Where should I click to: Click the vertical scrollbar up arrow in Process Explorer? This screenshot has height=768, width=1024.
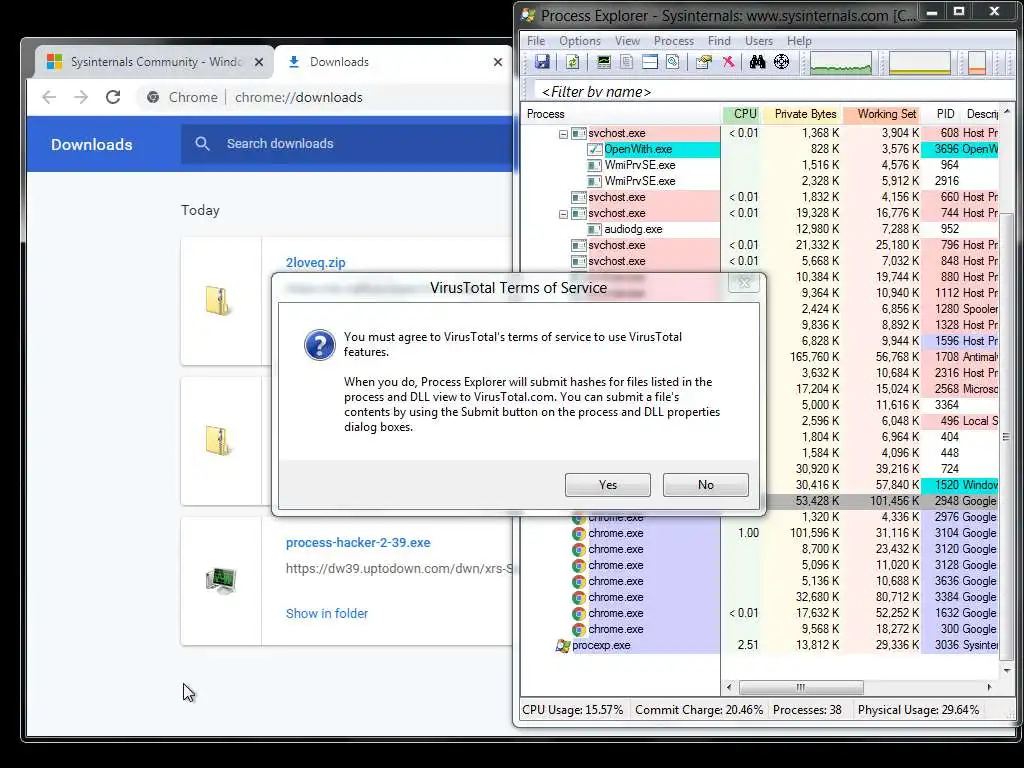tap(1006, 112)
